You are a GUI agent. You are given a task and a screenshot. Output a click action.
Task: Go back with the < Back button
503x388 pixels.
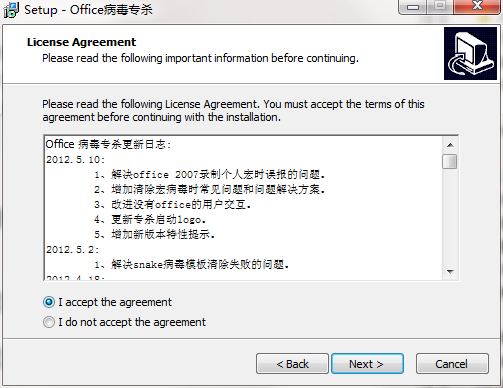pyautogui.click(x=292, y=364)
